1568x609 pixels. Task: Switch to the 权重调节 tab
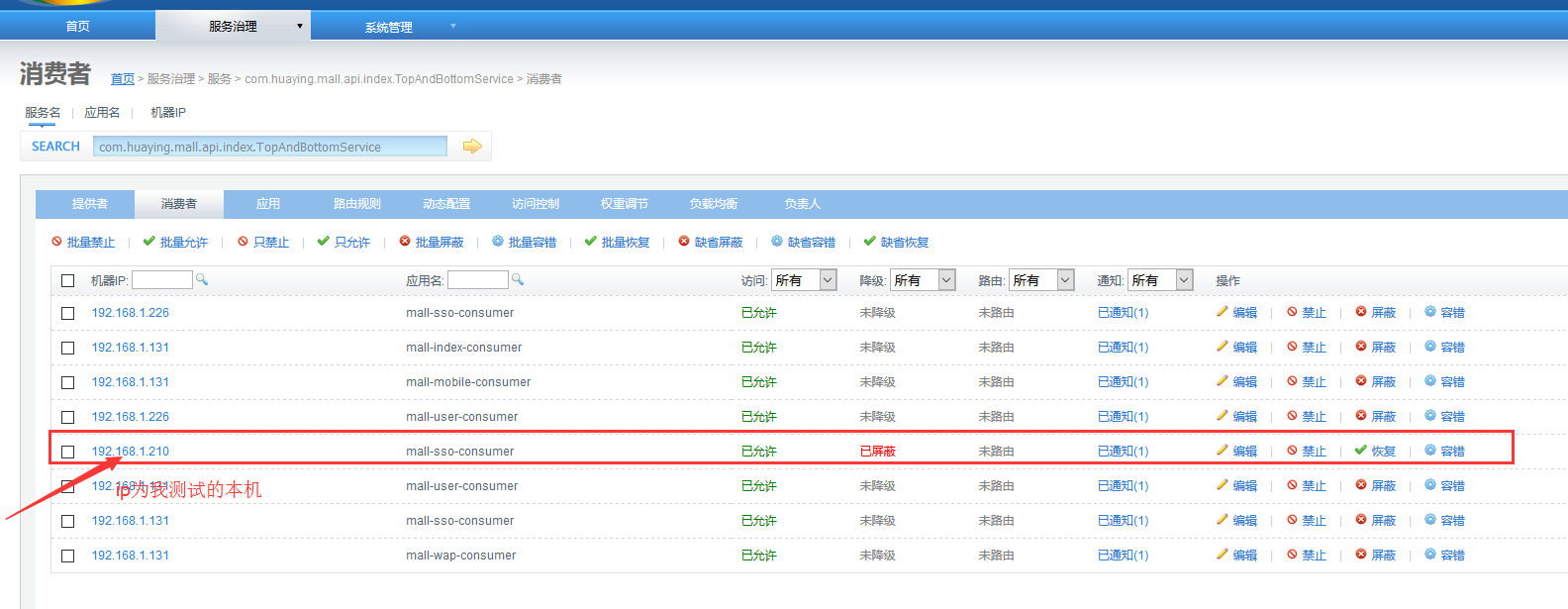pos(625,204)
